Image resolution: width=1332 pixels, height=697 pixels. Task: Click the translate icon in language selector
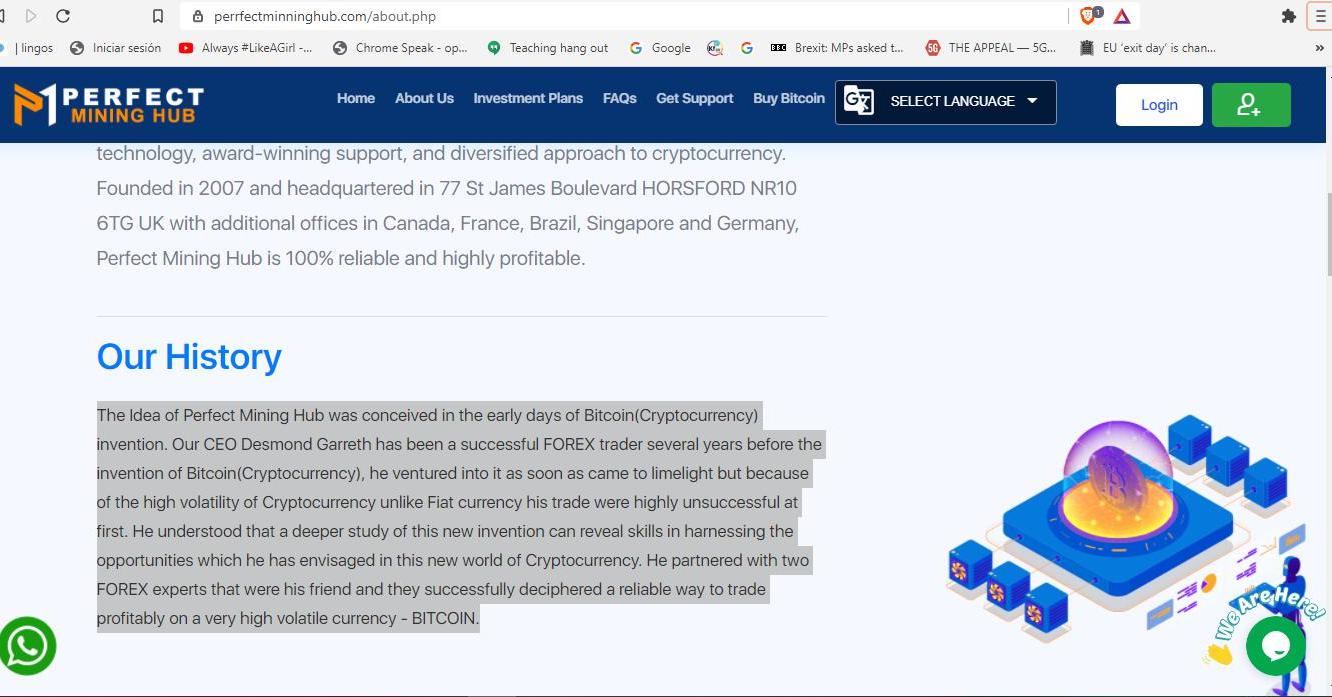pos(859,101)
